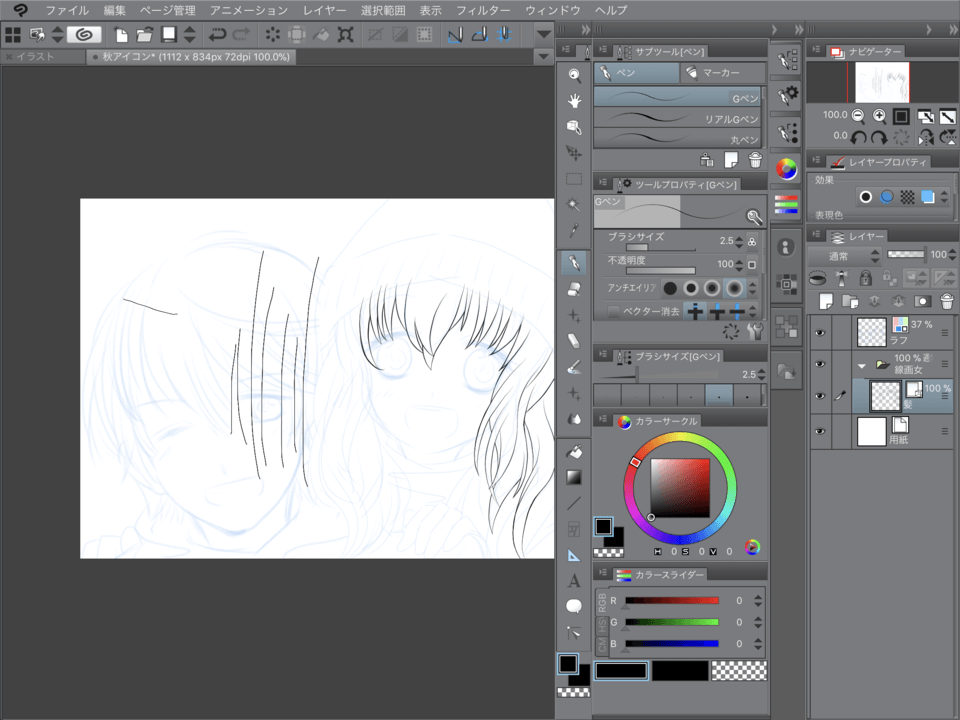
Task: Toggle visibility of 用紙 layer
Action: click(x=820, y=431)
